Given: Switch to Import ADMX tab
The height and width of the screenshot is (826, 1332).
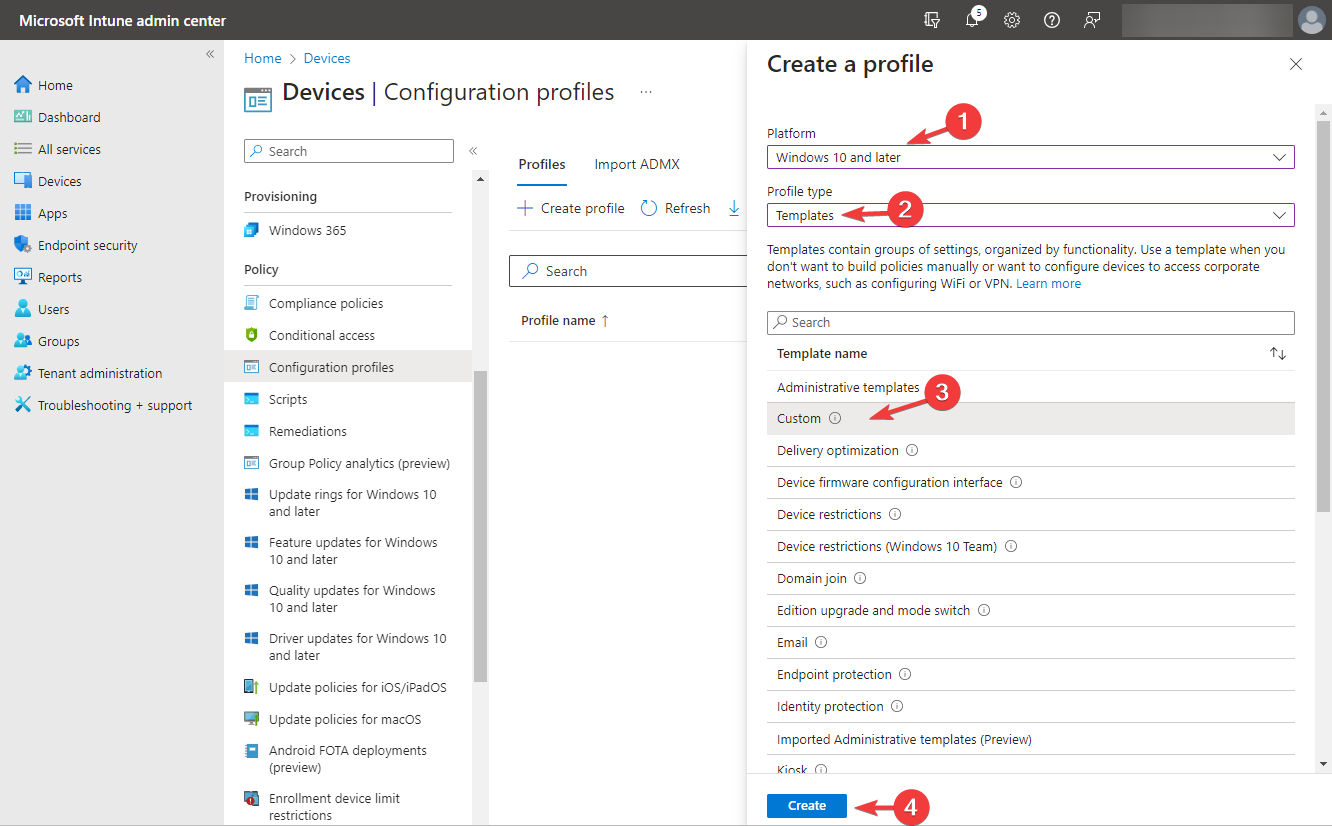Looking at the screenshot, I should pos(637,164).
